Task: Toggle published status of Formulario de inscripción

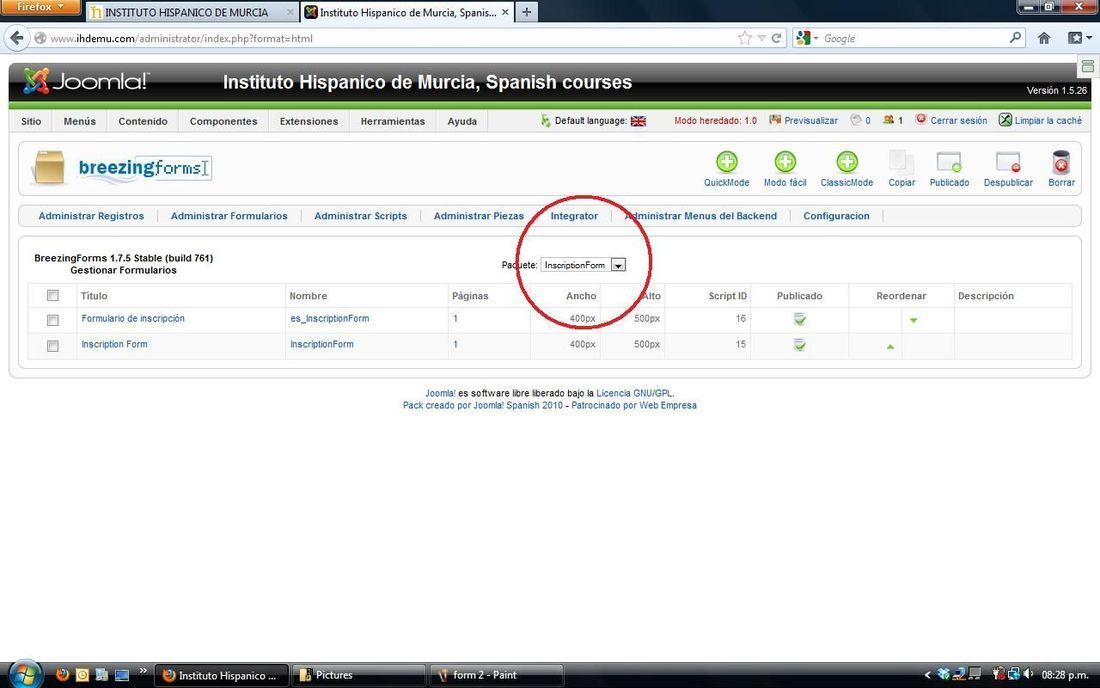Action: (x=800, y=320)
